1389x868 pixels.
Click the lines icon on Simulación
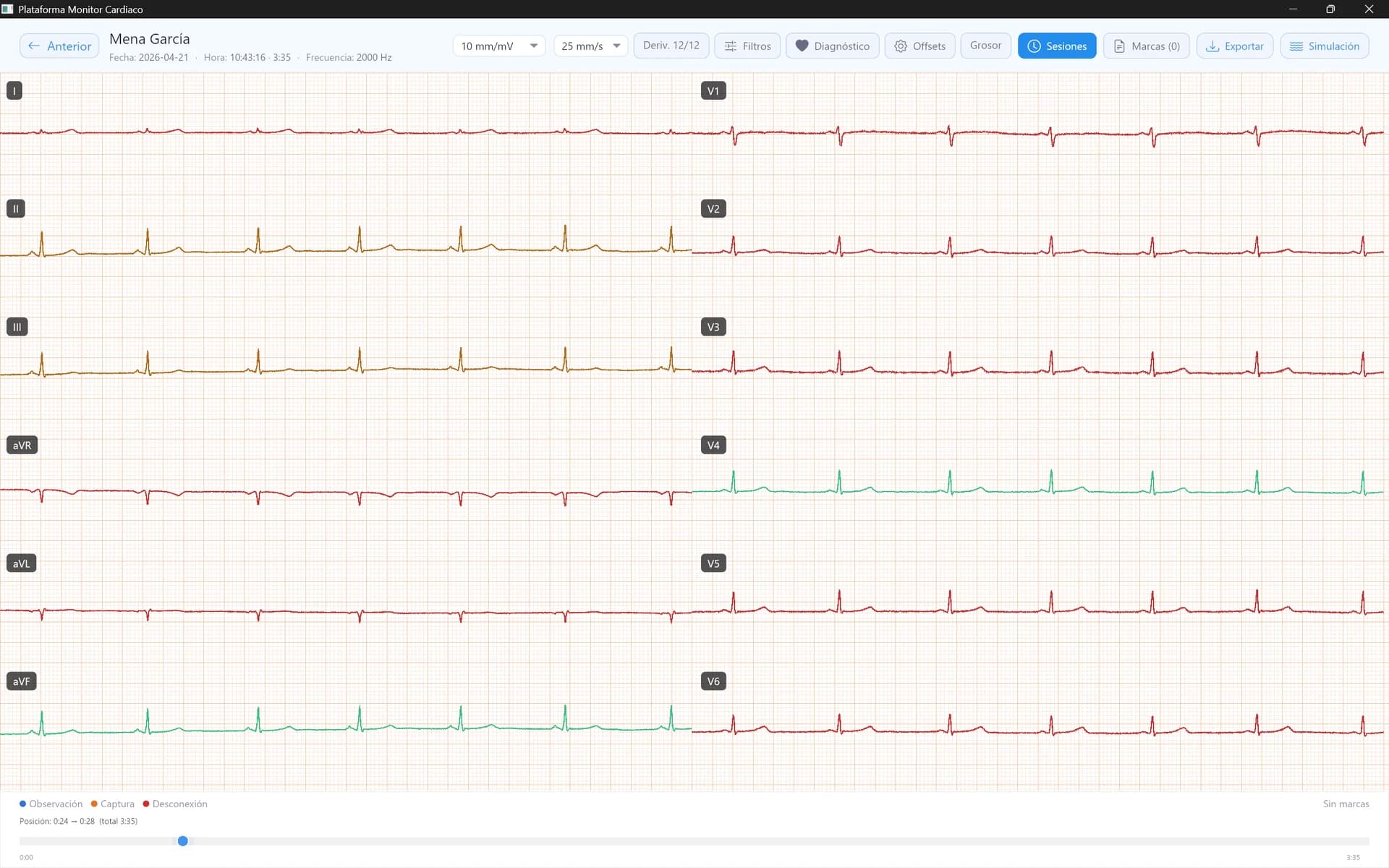point(1296,46)
